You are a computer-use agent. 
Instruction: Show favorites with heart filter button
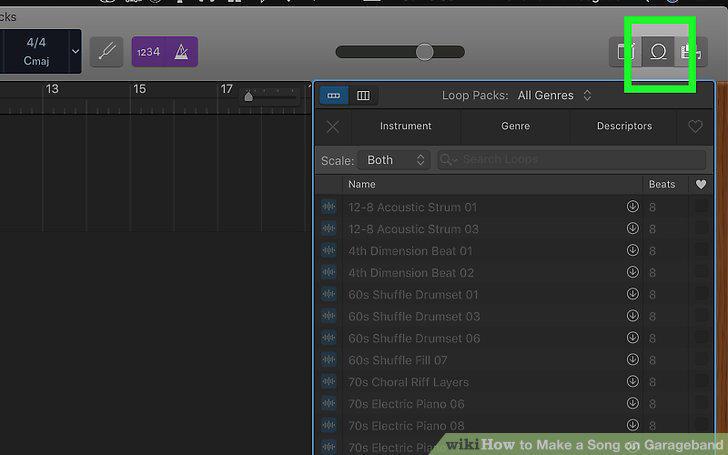pyautogui.click(x=695, y=126)
